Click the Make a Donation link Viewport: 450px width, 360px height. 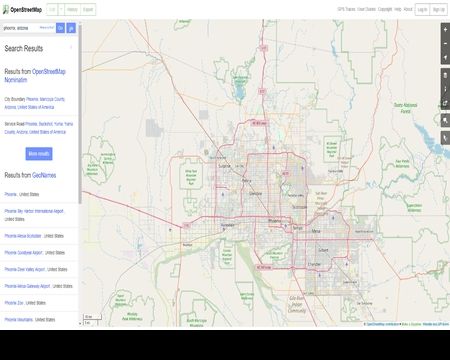tap(412, 324)
